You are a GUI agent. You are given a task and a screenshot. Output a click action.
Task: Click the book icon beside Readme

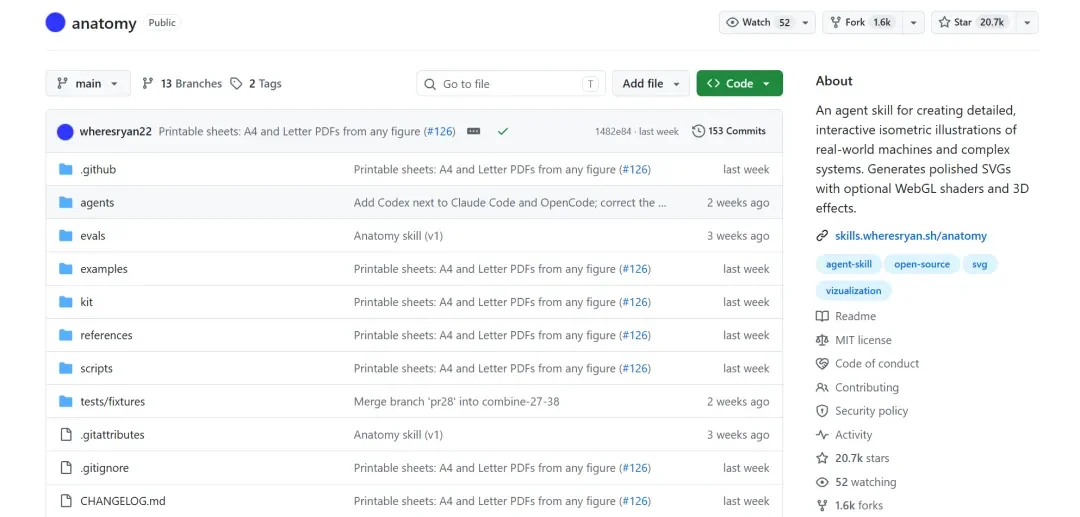coord(822,316)
